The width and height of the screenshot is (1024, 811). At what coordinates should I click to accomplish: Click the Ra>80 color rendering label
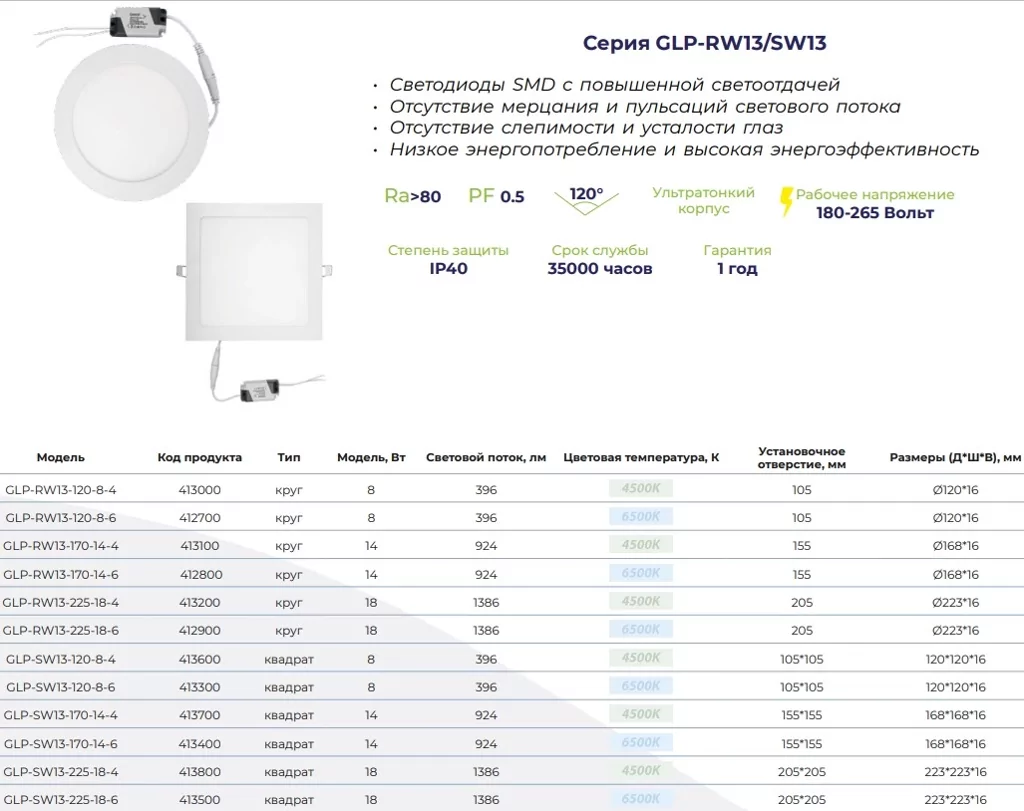coord(412,196)
